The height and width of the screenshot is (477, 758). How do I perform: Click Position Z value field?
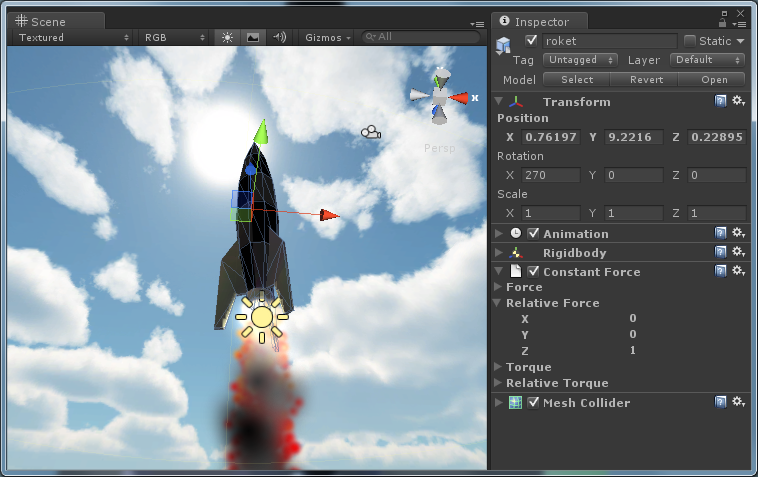717,137
